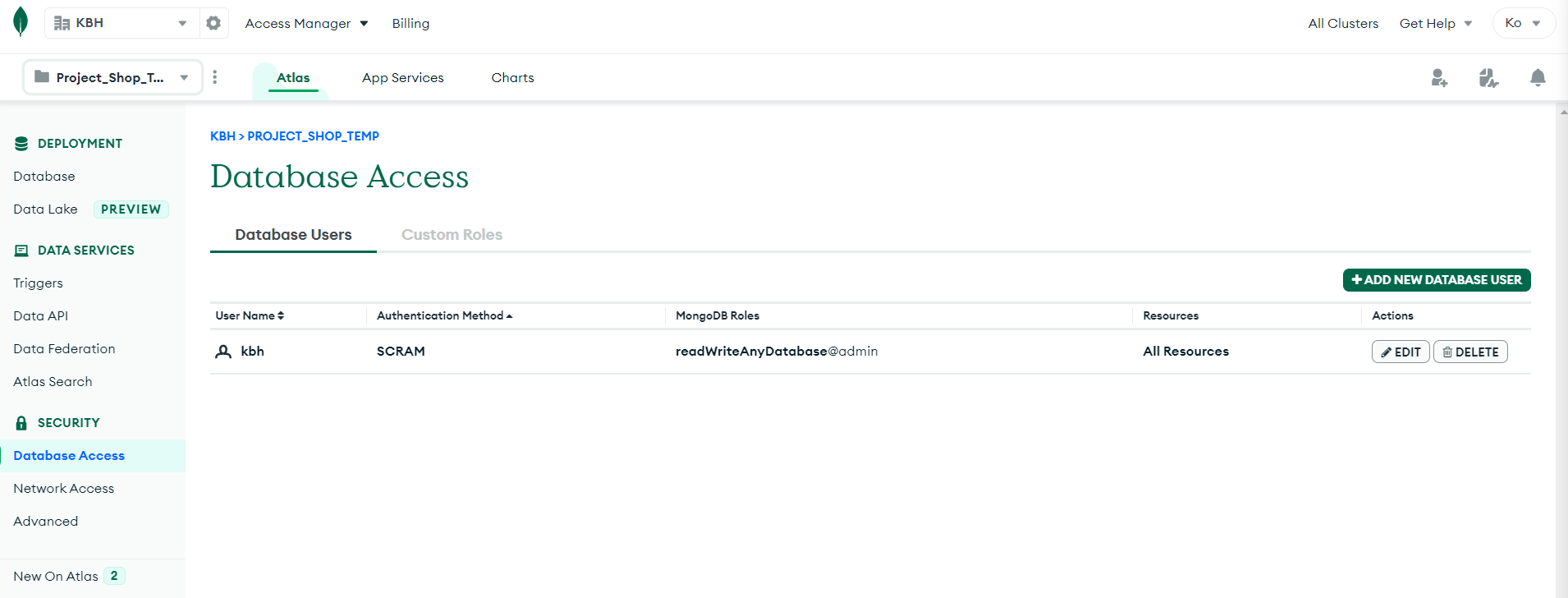Delete the kbh database user
Image resolution: width=1568 pixels, height=598 pixels.
point(1470,352)
